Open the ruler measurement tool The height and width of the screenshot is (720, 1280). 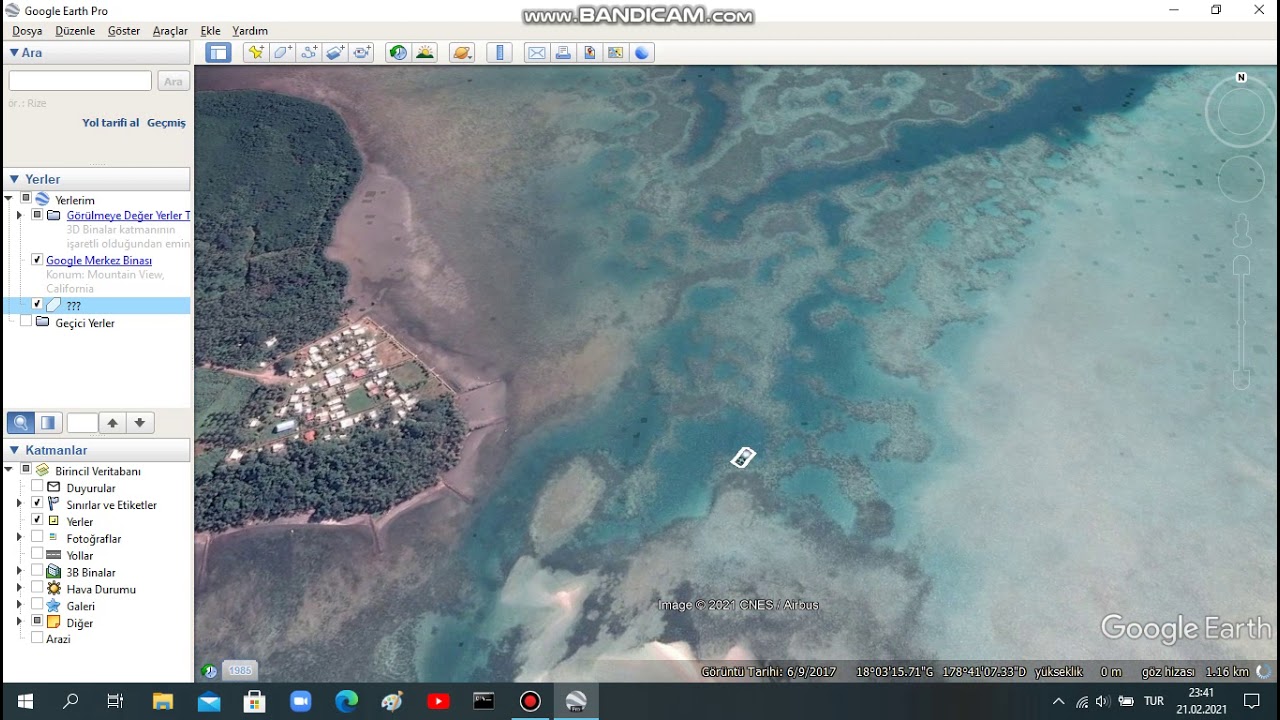pyautogui.click(x=499, y=53)
